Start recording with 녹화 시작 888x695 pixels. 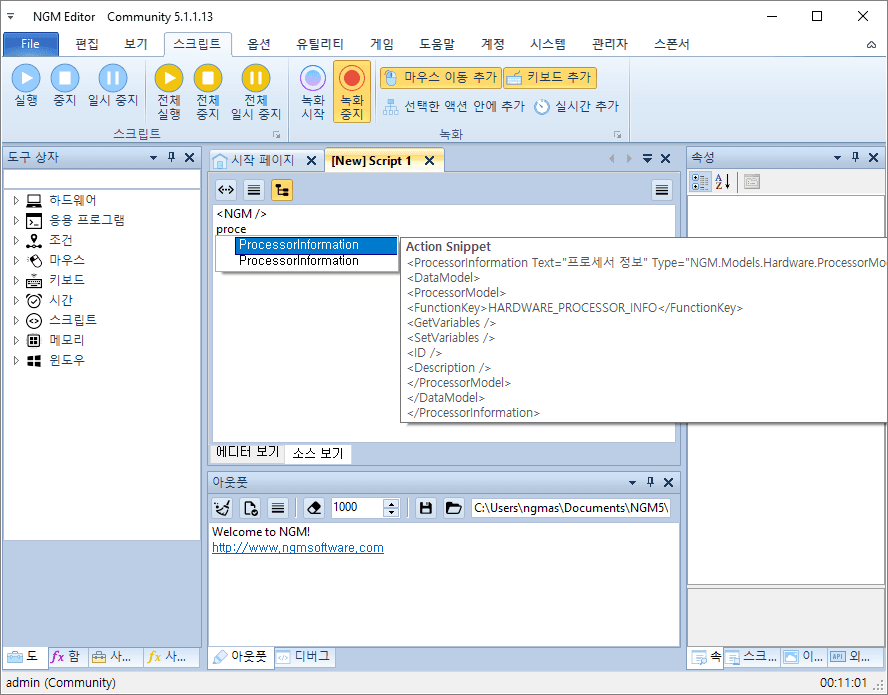coord(313,92)
